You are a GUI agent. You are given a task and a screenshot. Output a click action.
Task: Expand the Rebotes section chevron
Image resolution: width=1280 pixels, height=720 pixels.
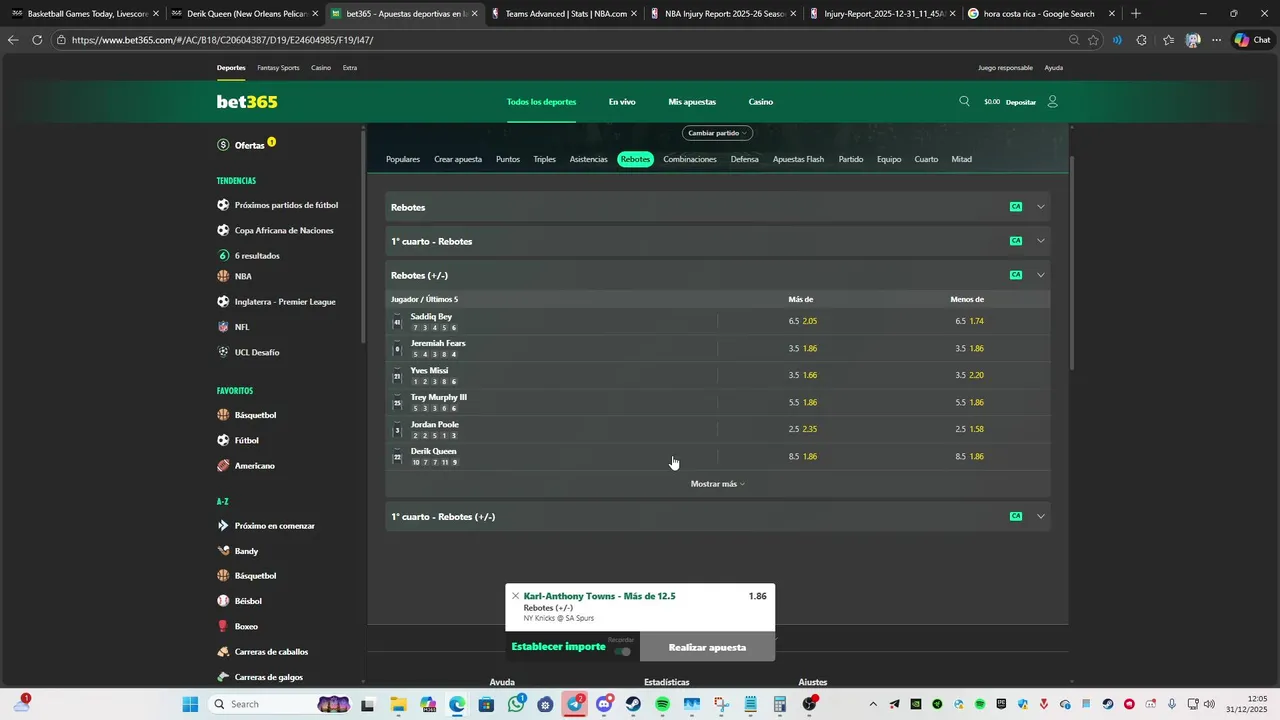click(1041, 207)
